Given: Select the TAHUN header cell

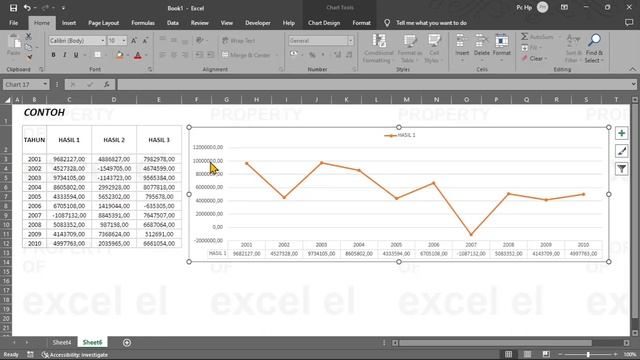Looking at the screenshot, I should click(34, 140).
